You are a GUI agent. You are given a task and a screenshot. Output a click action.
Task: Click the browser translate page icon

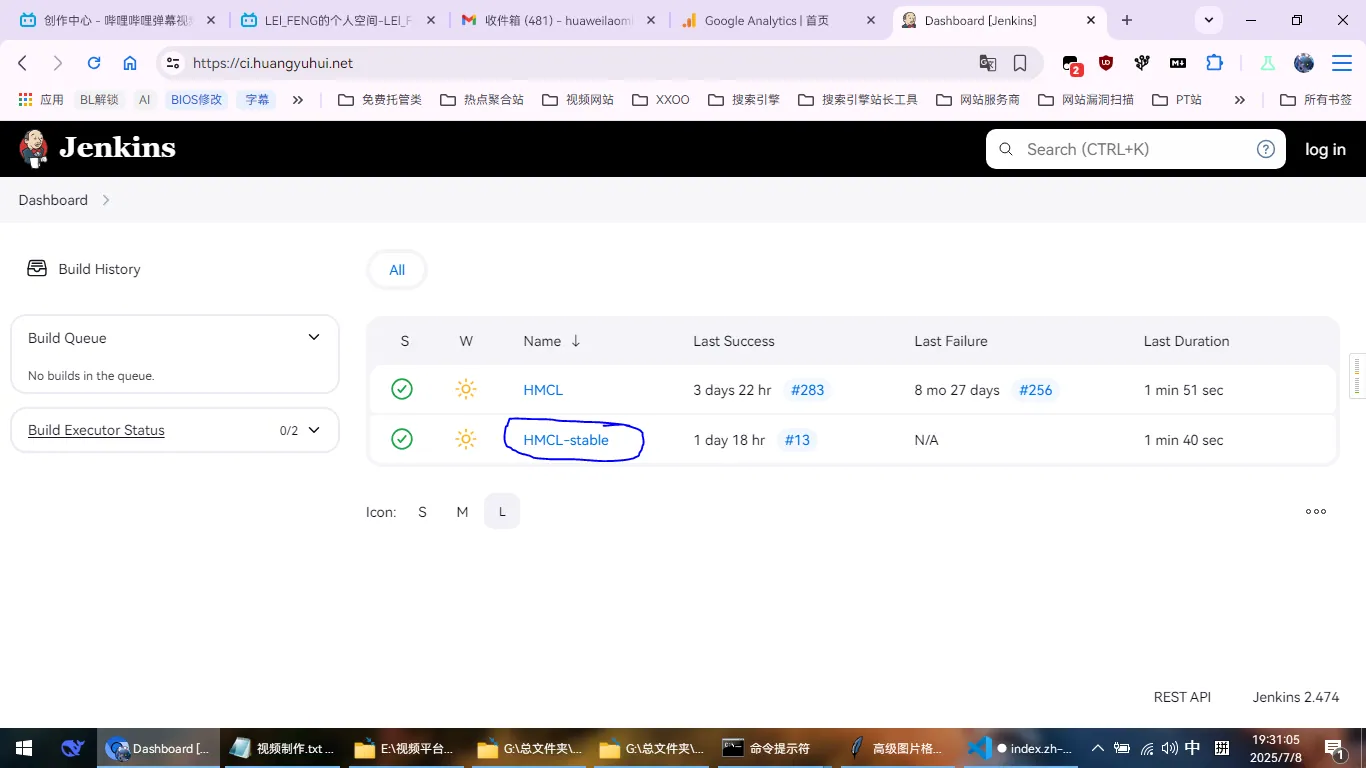(x=987, y=63)
